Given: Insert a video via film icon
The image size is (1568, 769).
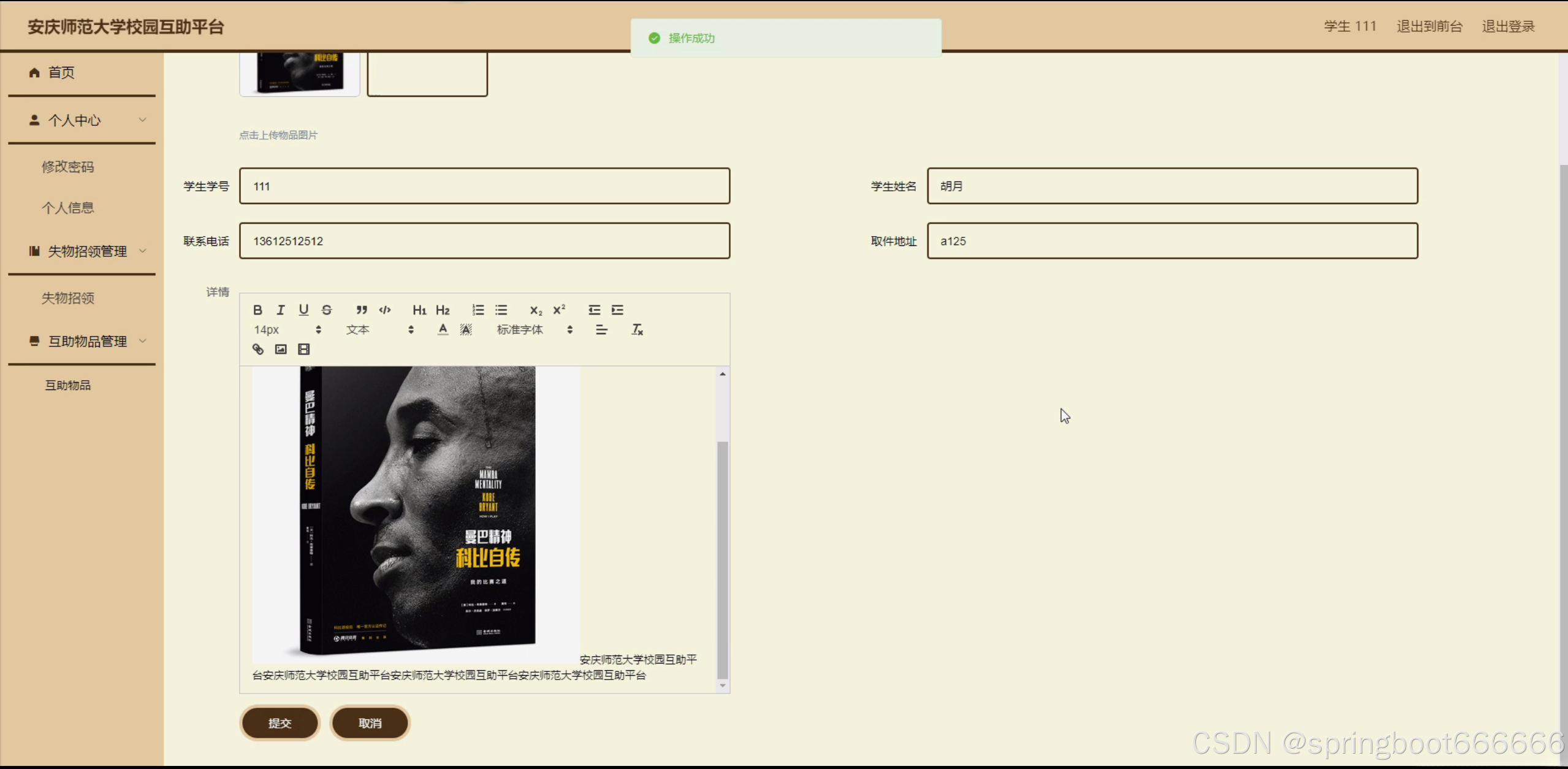Looking at the screenshot, I should [x=303, y=349].
